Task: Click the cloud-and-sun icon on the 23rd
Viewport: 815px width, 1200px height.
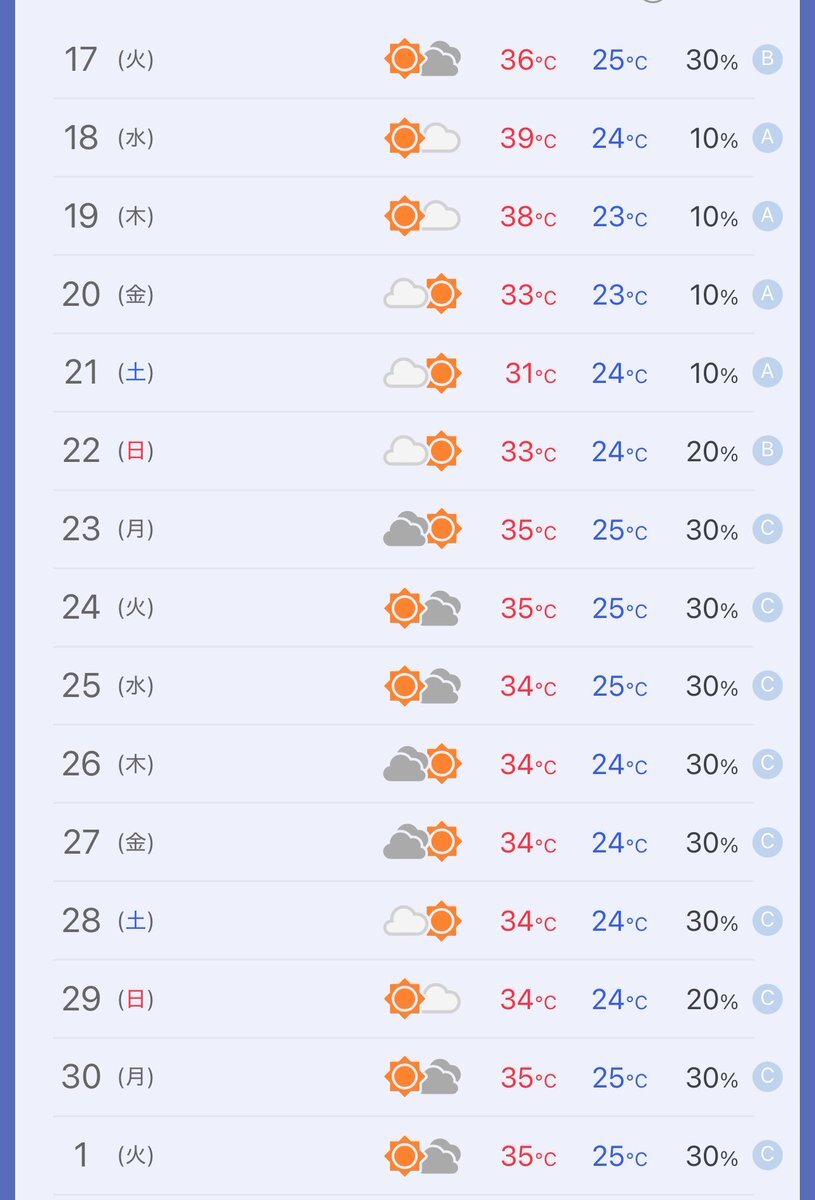Action: [x=422, y=529]
